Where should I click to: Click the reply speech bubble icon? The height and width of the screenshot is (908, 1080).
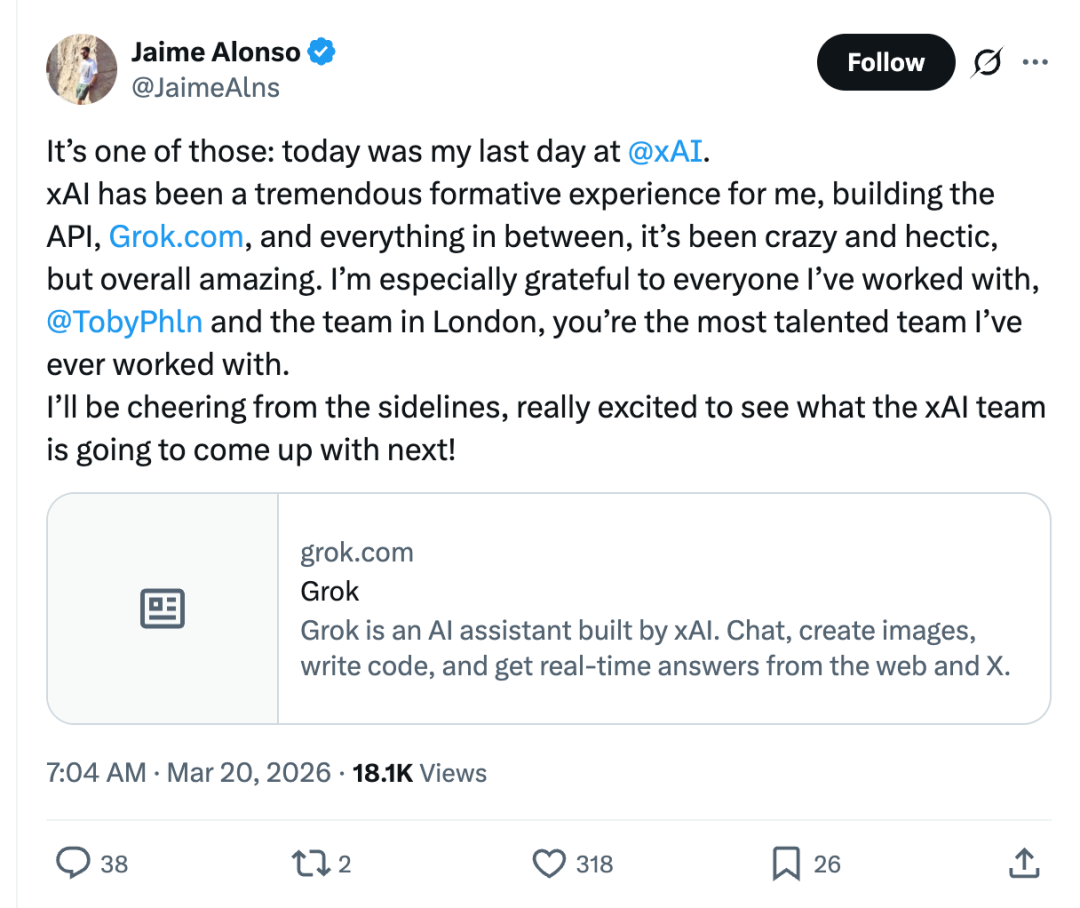pyautogui.click(x=72, y=863)
